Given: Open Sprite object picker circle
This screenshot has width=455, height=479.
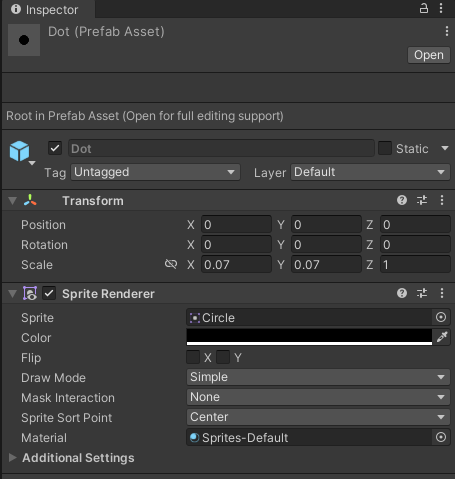Looking at the screenshot, I should pos(441,317).
